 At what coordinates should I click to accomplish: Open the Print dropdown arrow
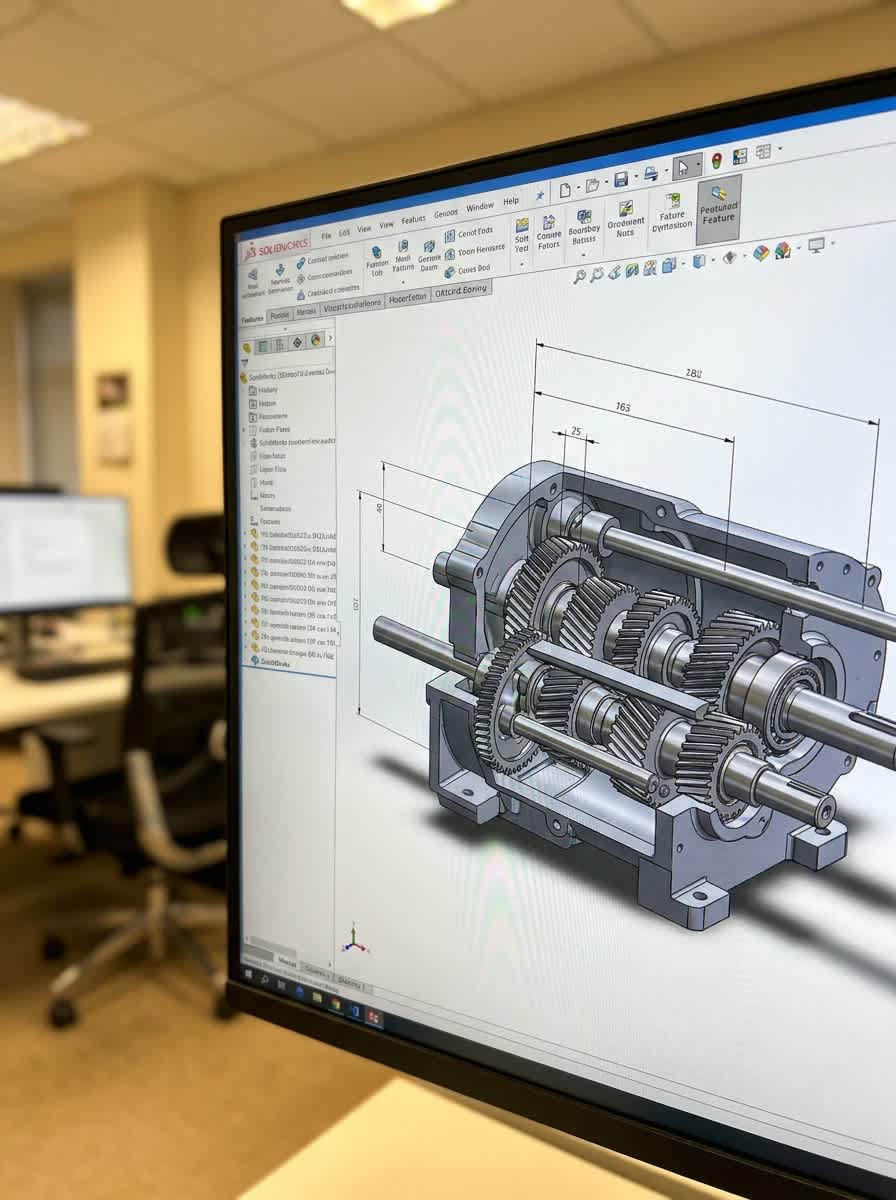click(665, 172)
